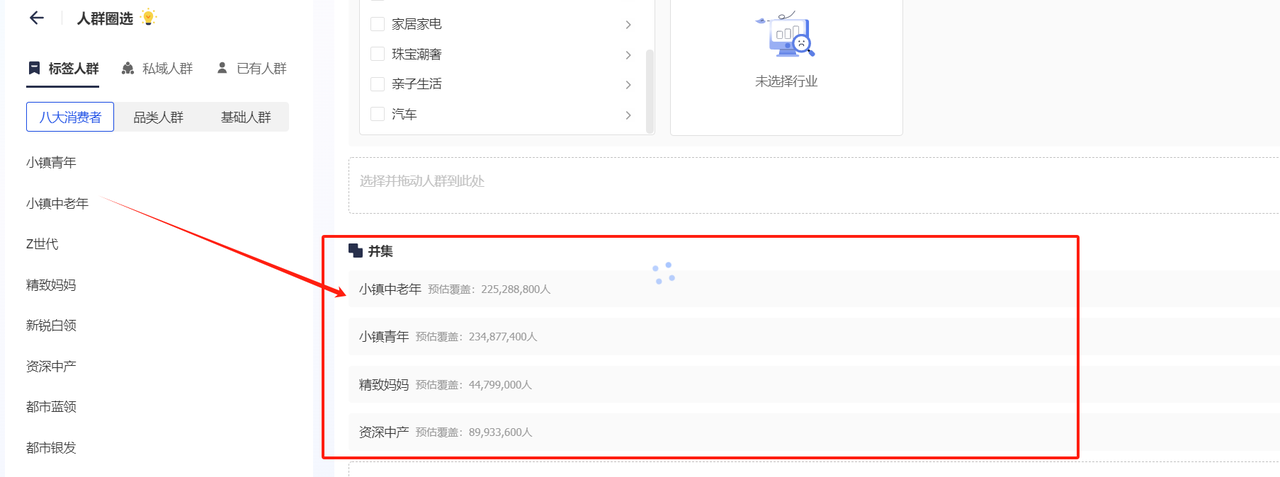This screenshot has width=1280, height=477.
Task: Click the 已有人群 person icon
Action: pyautogui.click(x=222, y=68)
